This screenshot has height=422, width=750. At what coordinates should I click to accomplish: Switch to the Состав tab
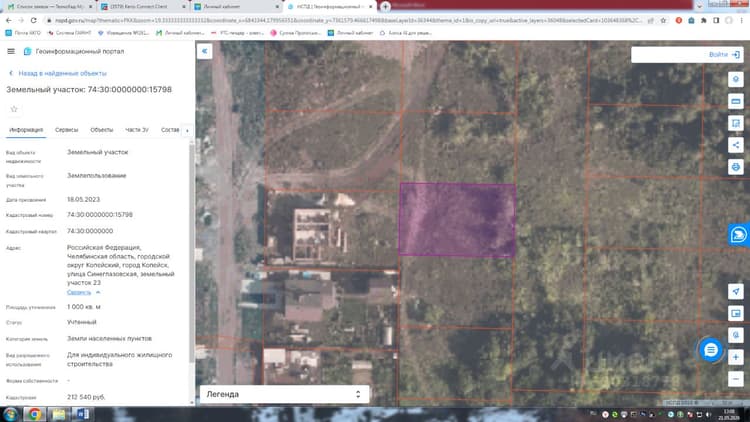pos(170,130)
